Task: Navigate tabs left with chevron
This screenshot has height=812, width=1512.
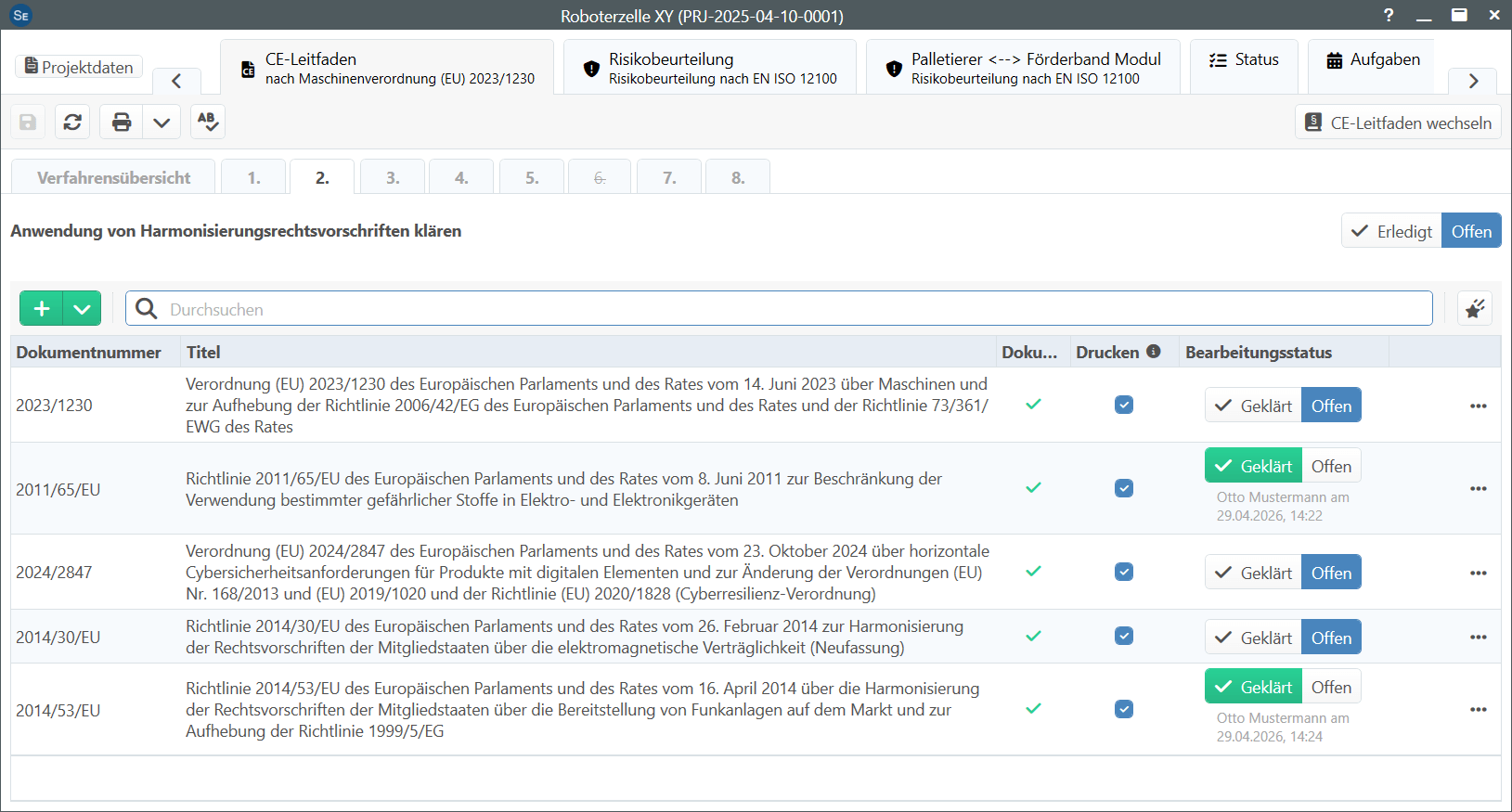Action: 176,81
